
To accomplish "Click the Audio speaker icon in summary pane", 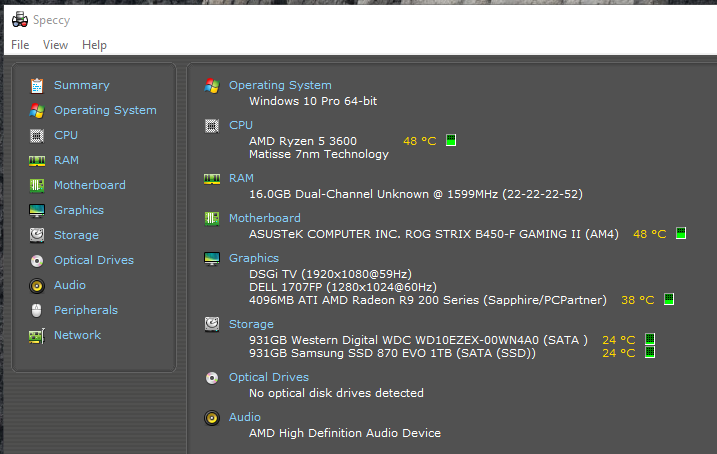I will pos(212,417).
